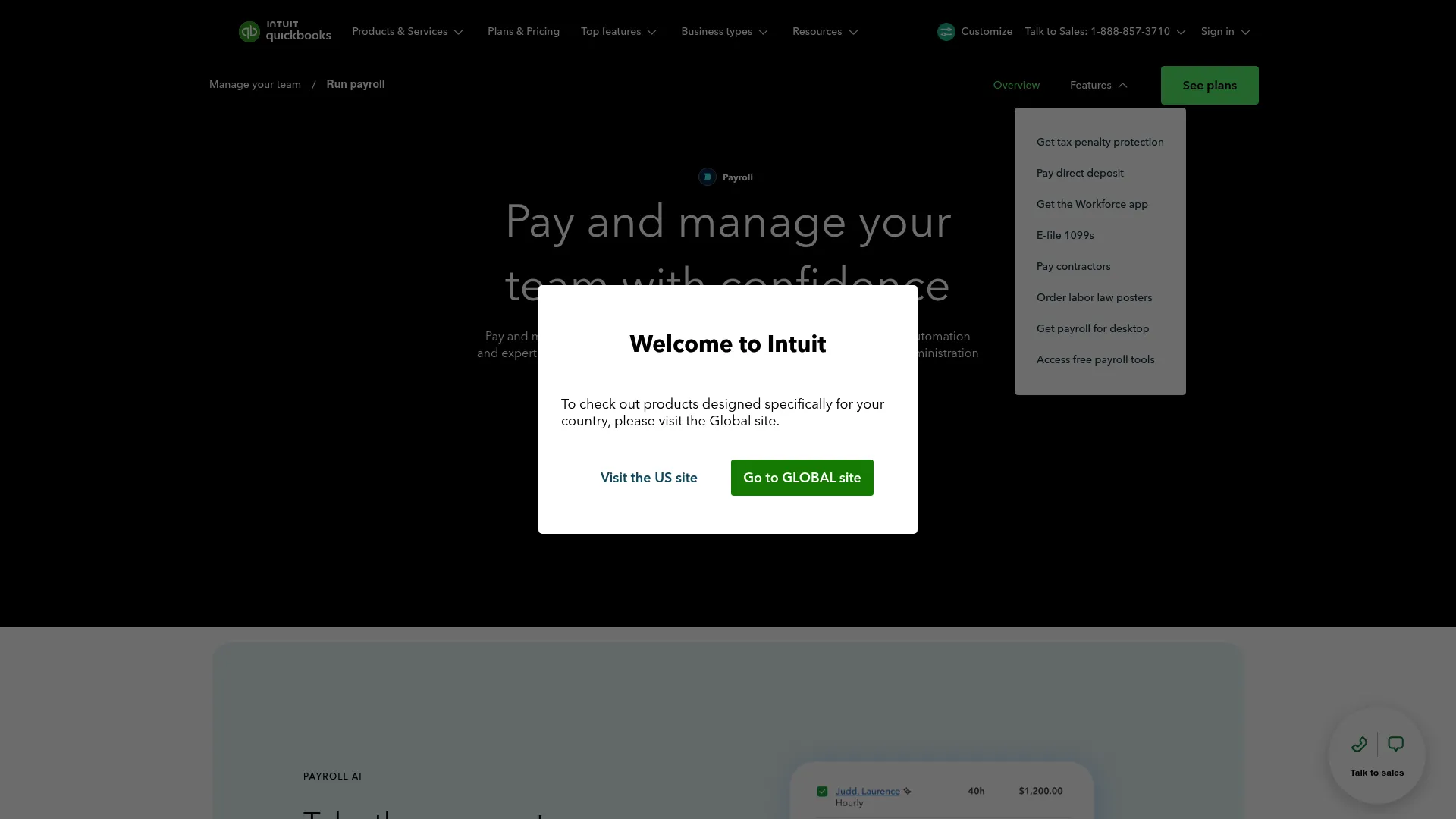
Task: Open the Sign in dropdown
Action: coord(1225,31)
